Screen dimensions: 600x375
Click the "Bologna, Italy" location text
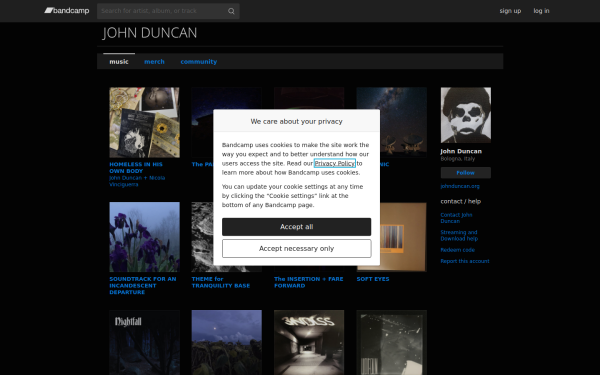[x=458, y=158]
